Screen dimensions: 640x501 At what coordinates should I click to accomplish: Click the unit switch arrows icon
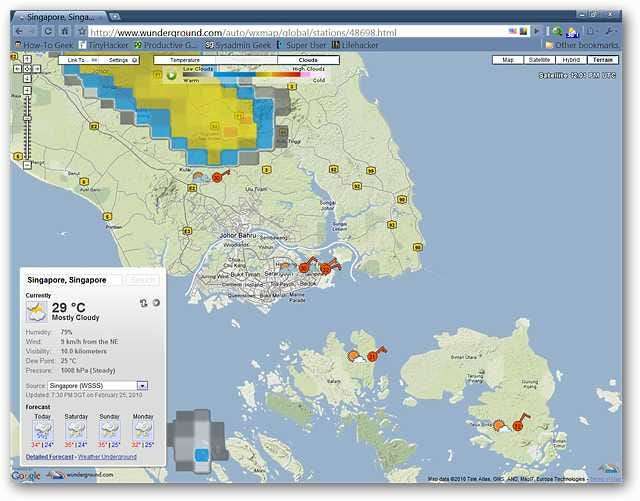(x=143, y=302)
